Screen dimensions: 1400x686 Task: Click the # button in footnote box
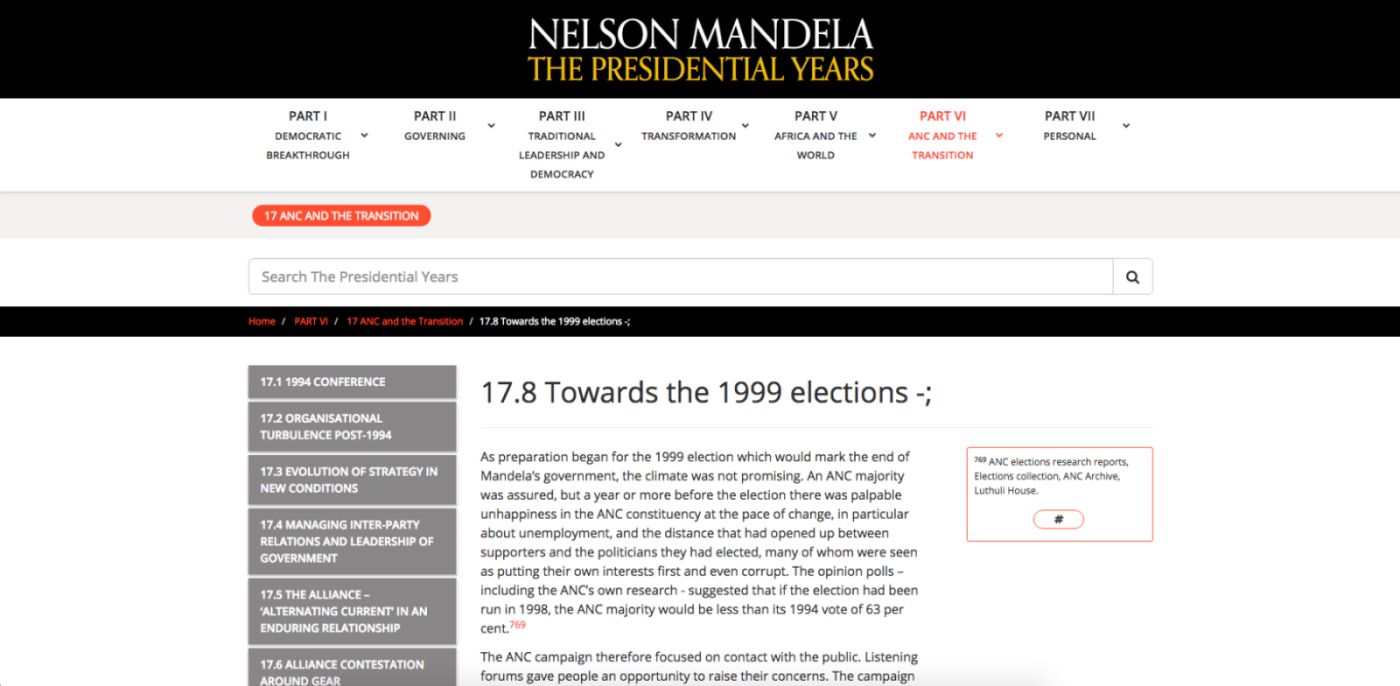pos(1058,519)
